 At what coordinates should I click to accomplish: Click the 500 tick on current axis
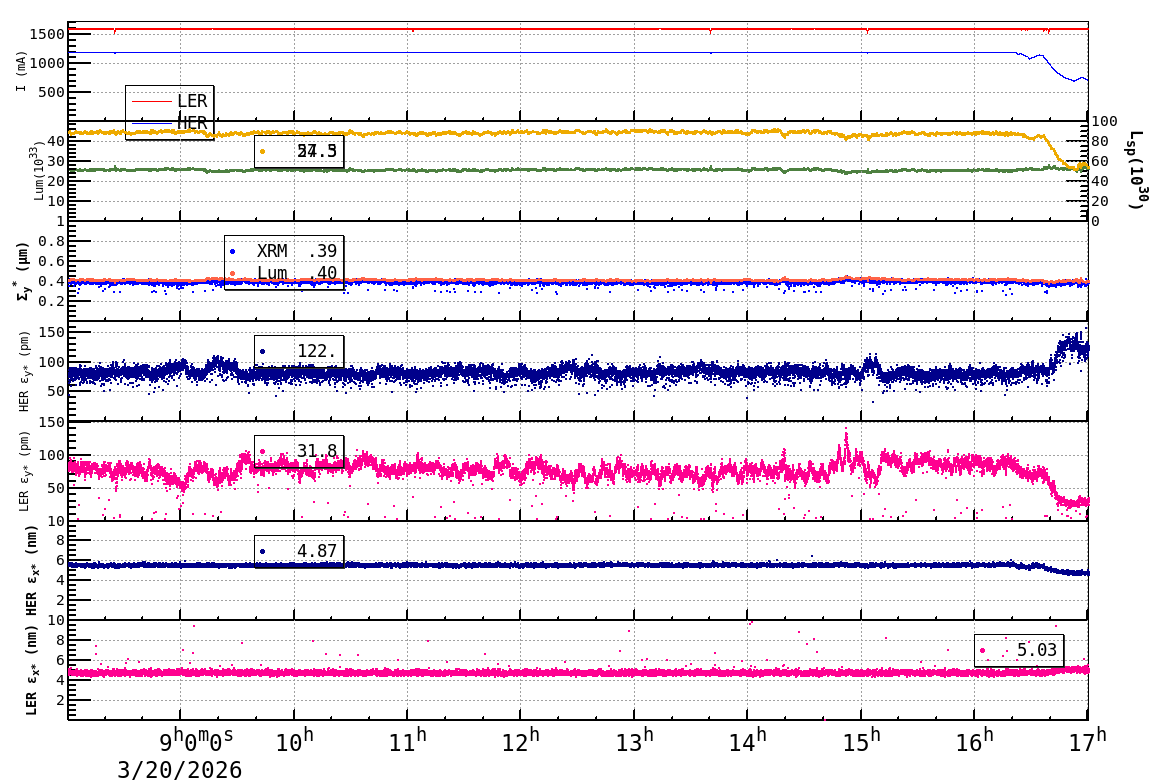point(52,92)
